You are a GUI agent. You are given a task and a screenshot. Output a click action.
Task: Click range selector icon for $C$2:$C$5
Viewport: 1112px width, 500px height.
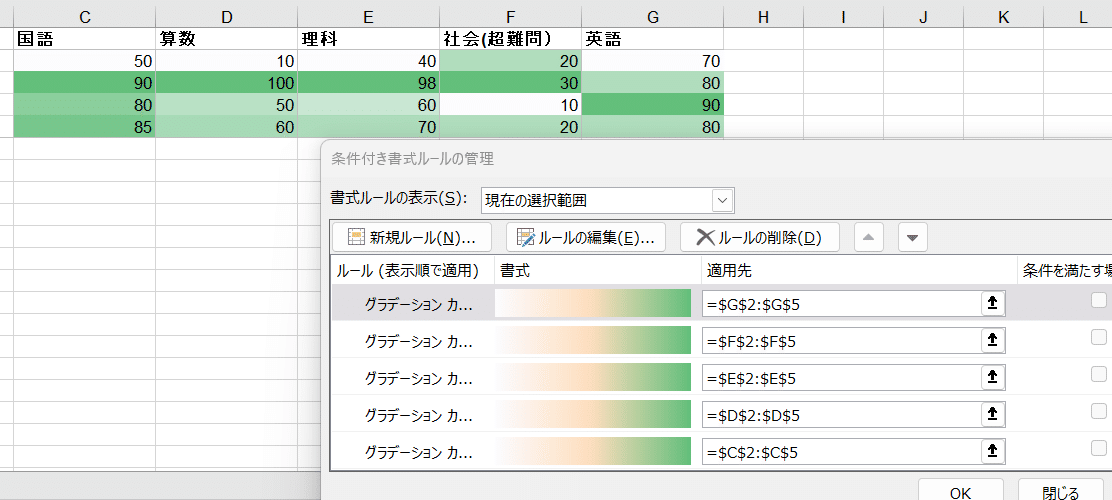(993, 451)
